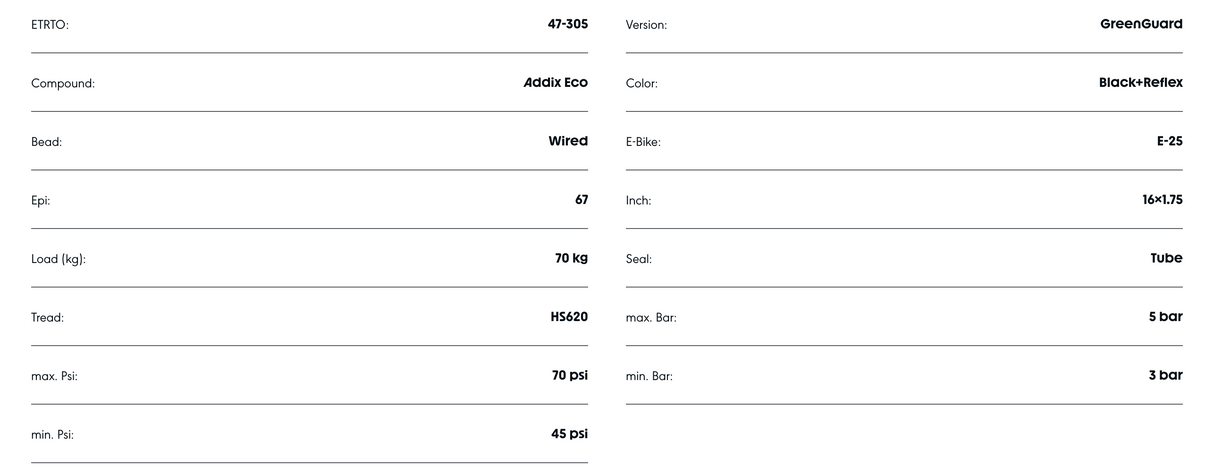The height and width of the screenshot is (475, 1214).
Task: Select the Addix Eco compound value
Action: click(x=549, y=83)
